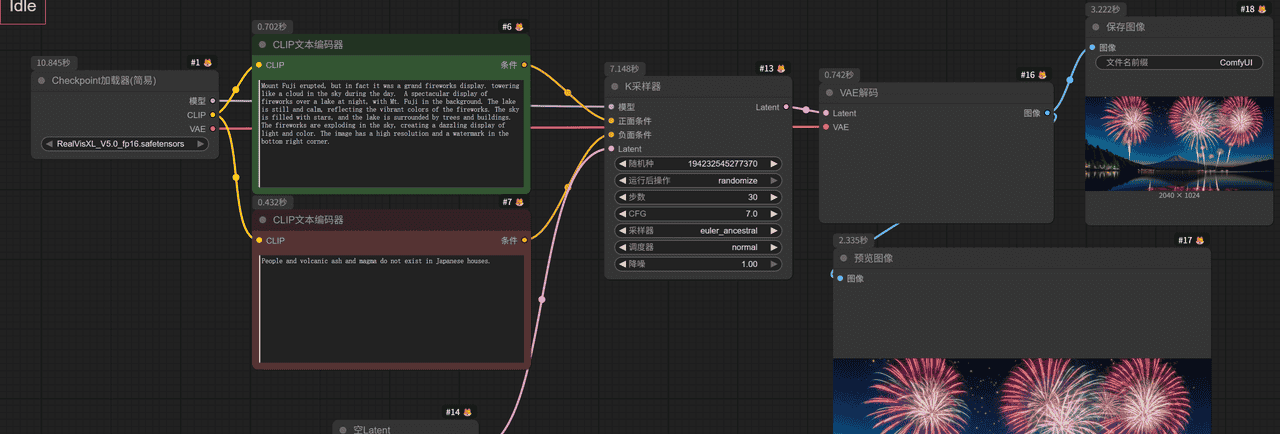Click the fox badge on 空Latent node #14
The height and width of the screenshot is (434, 1280).
point(466,412)
